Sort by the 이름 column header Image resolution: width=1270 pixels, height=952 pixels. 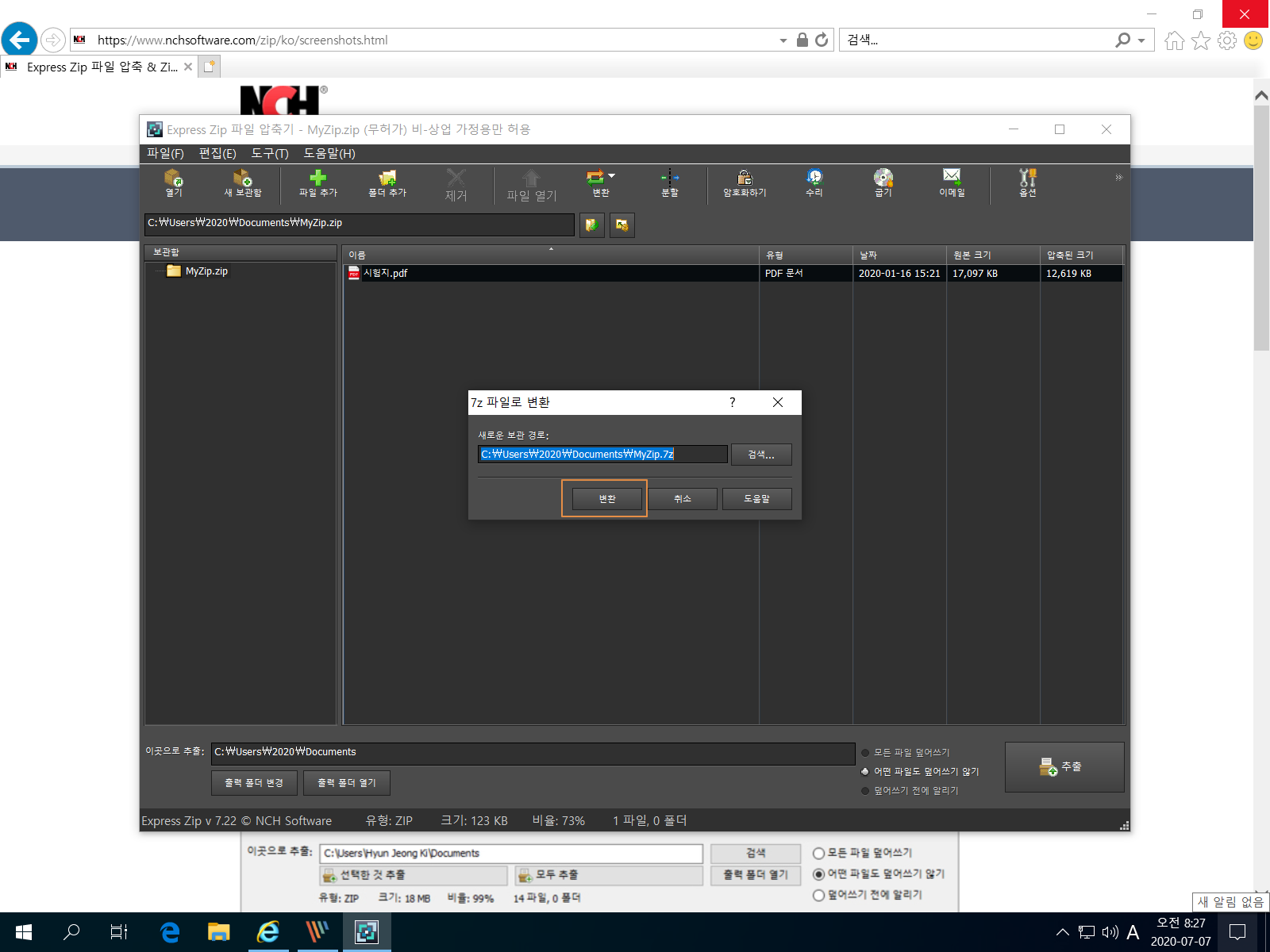click(x=551, y=255)
